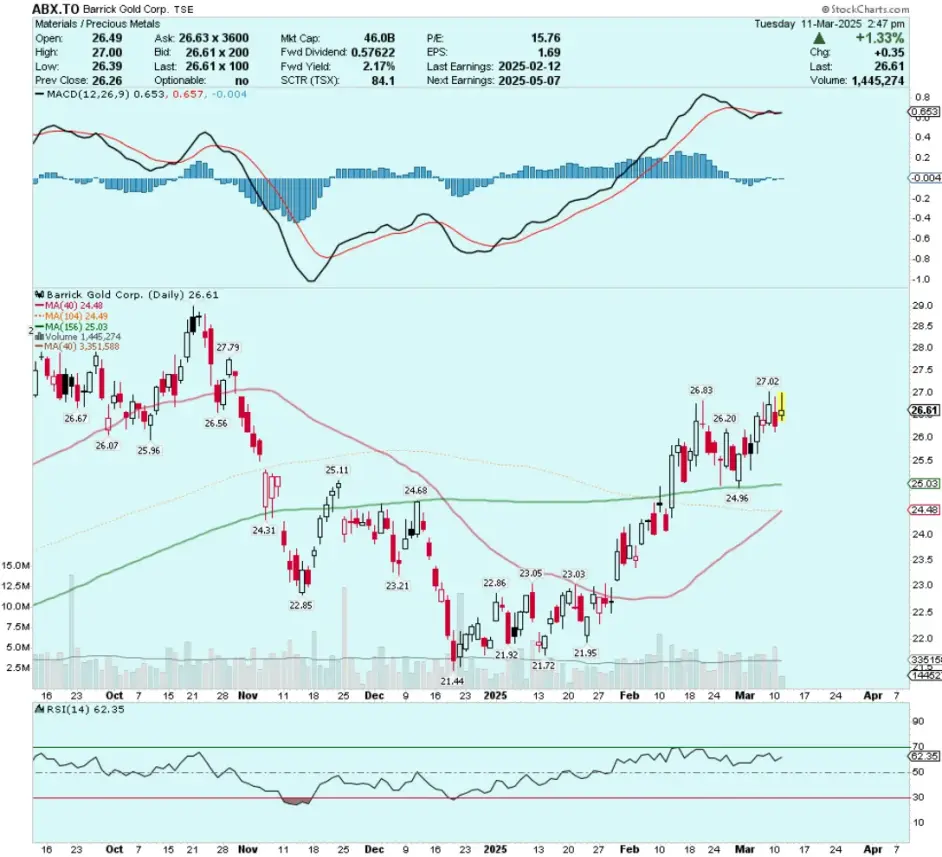Click the Ask quote 26.63 x 3600
The height and width of the screenshot is (857, 942).
pos(214,38)
